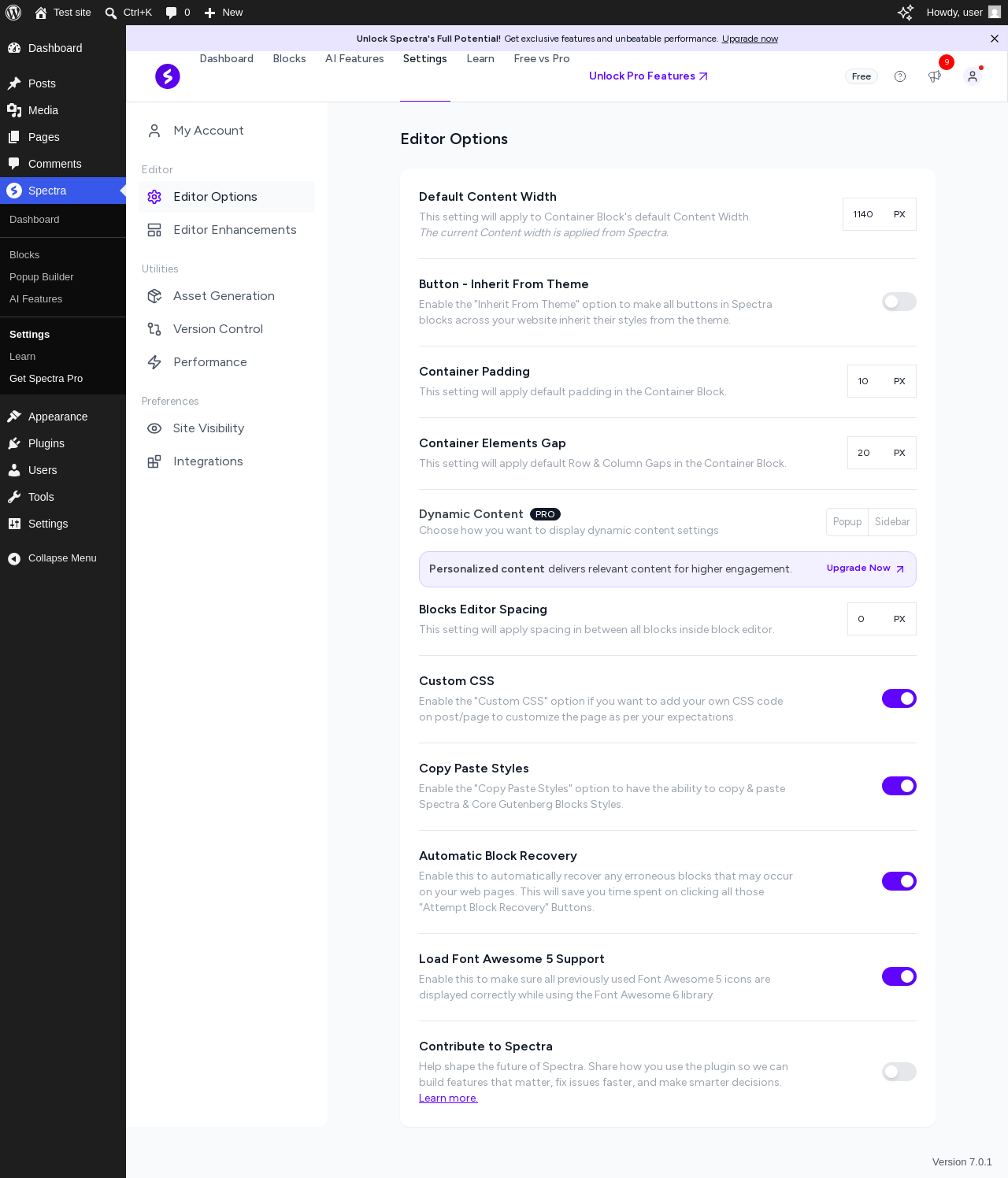Click the WordPress logo icon
1008x1178 pixels.
click(x=13, y=13)
